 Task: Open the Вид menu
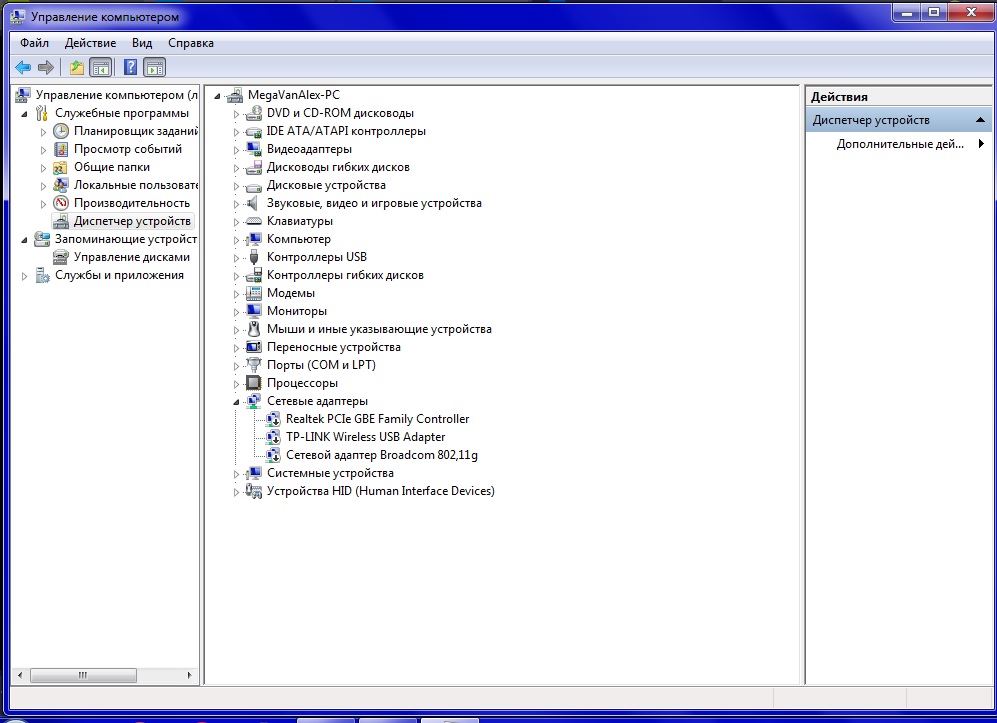pyautogui.click(x=142, y=43)
